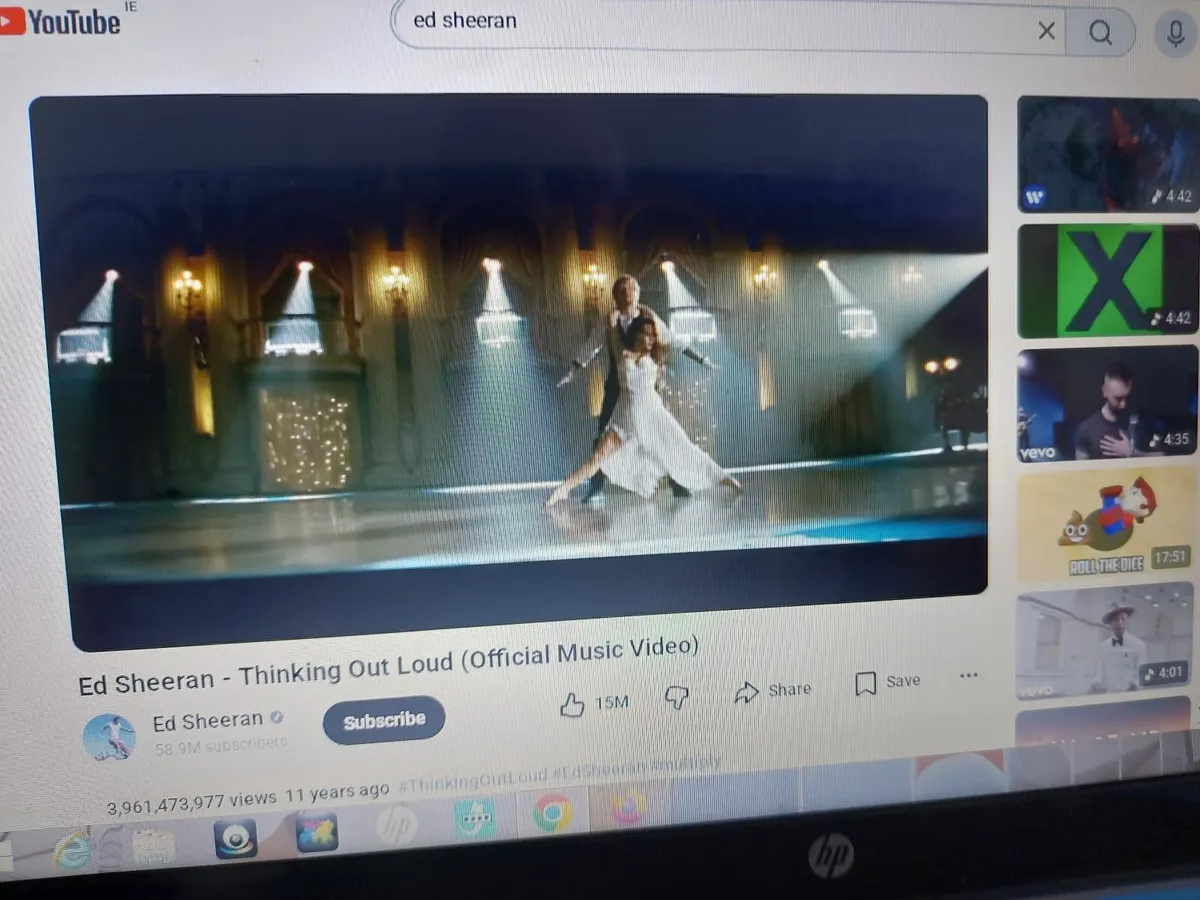Open Ed Sheeran's channel avatar
Screen dimensions: 1200x900
point(109,737)
